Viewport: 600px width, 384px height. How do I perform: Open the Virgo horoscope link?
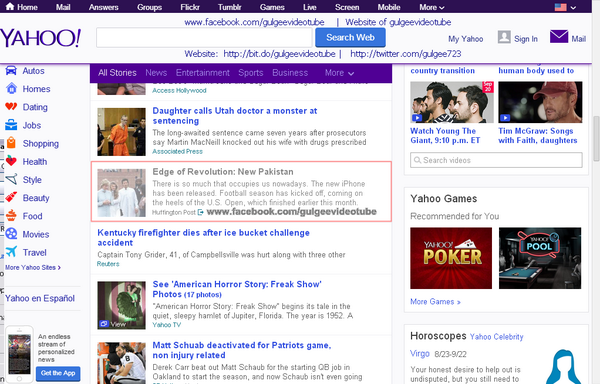[420, 353]
